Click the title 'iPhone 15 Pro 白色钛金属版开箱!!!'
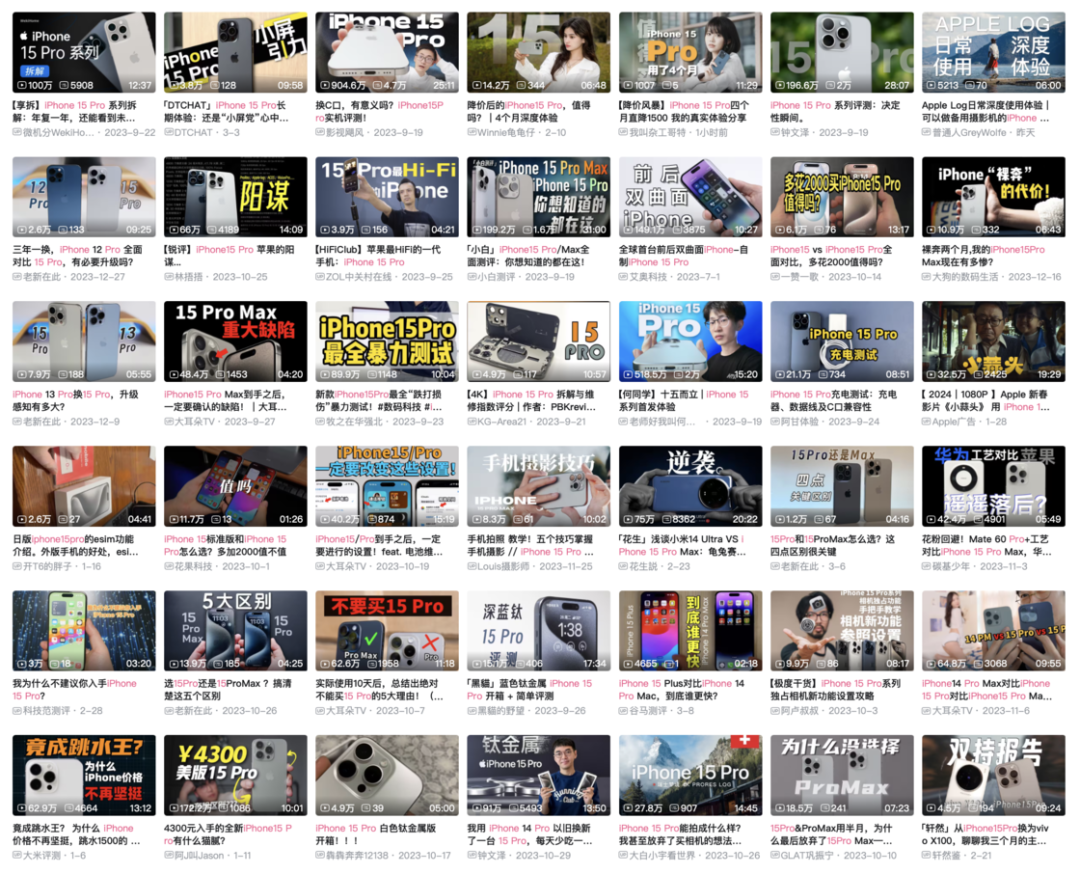This screenshot has height=874, width=1080. pyautogui.click(x=376, y=835)
